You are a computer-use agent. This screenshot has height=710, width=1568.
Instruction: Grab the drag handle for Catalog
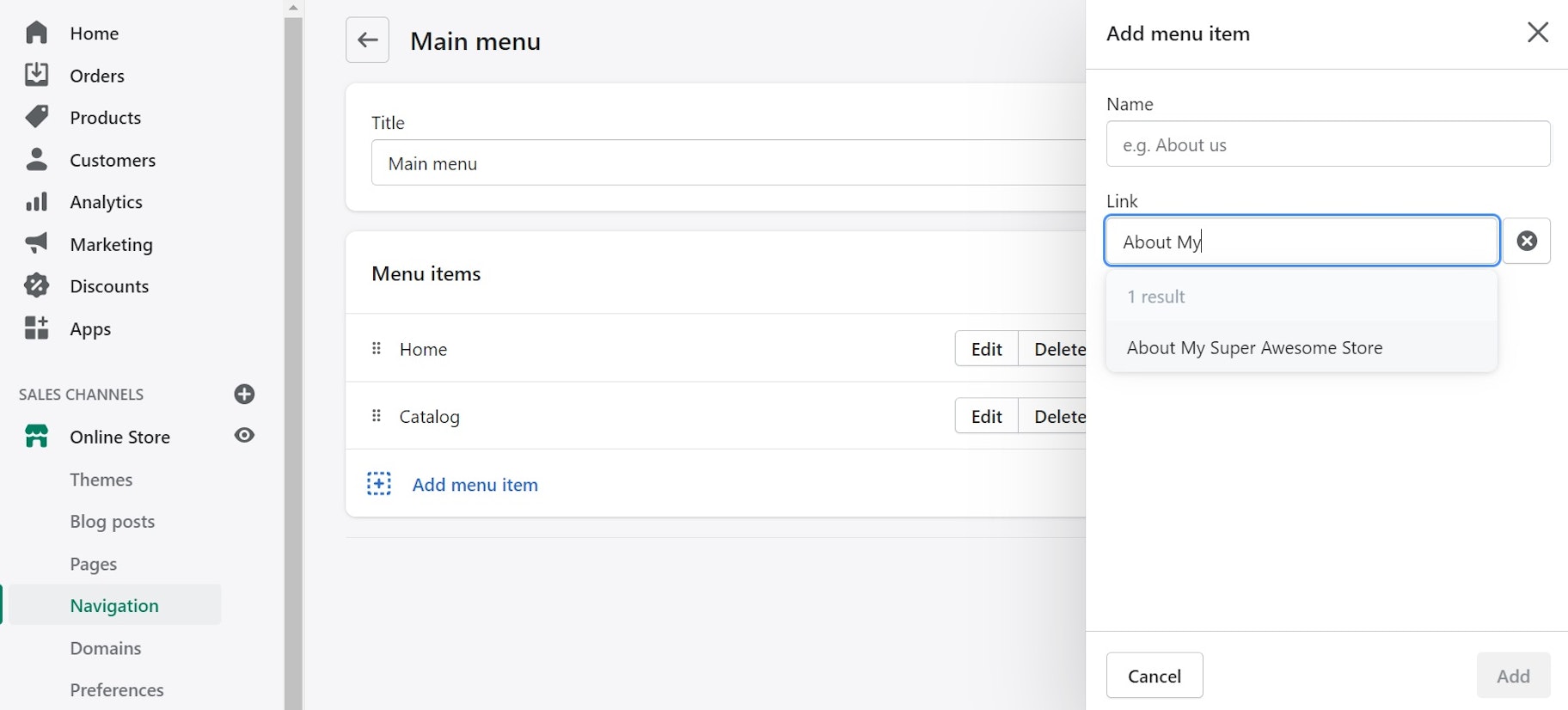377,417
